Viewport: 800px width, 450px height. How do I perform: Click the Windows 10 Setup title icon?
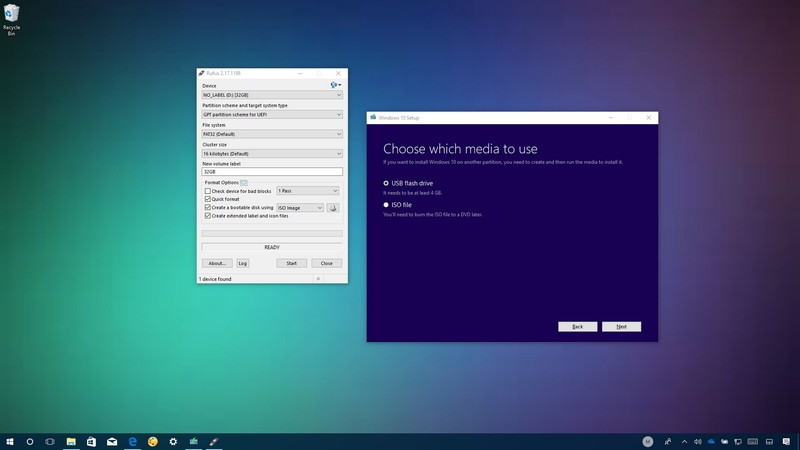373,117
